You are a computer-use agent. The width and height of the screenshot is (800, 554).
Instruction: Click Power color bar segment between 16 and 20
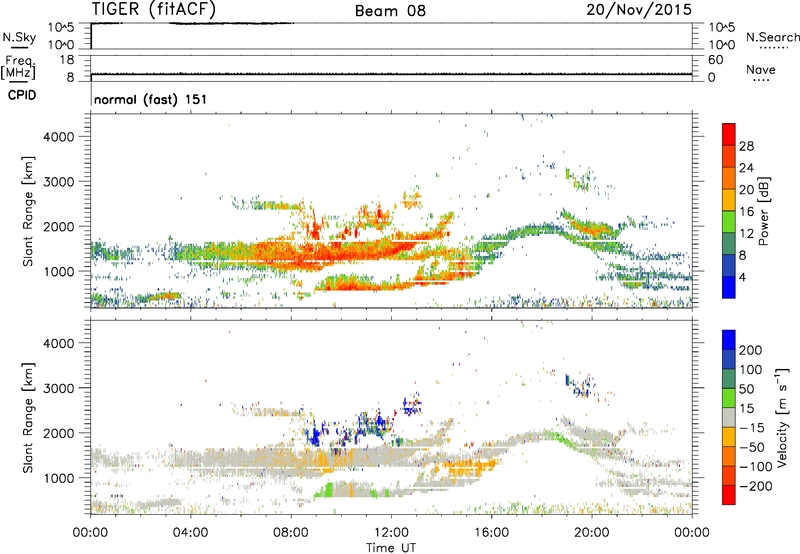click(729, 200)
